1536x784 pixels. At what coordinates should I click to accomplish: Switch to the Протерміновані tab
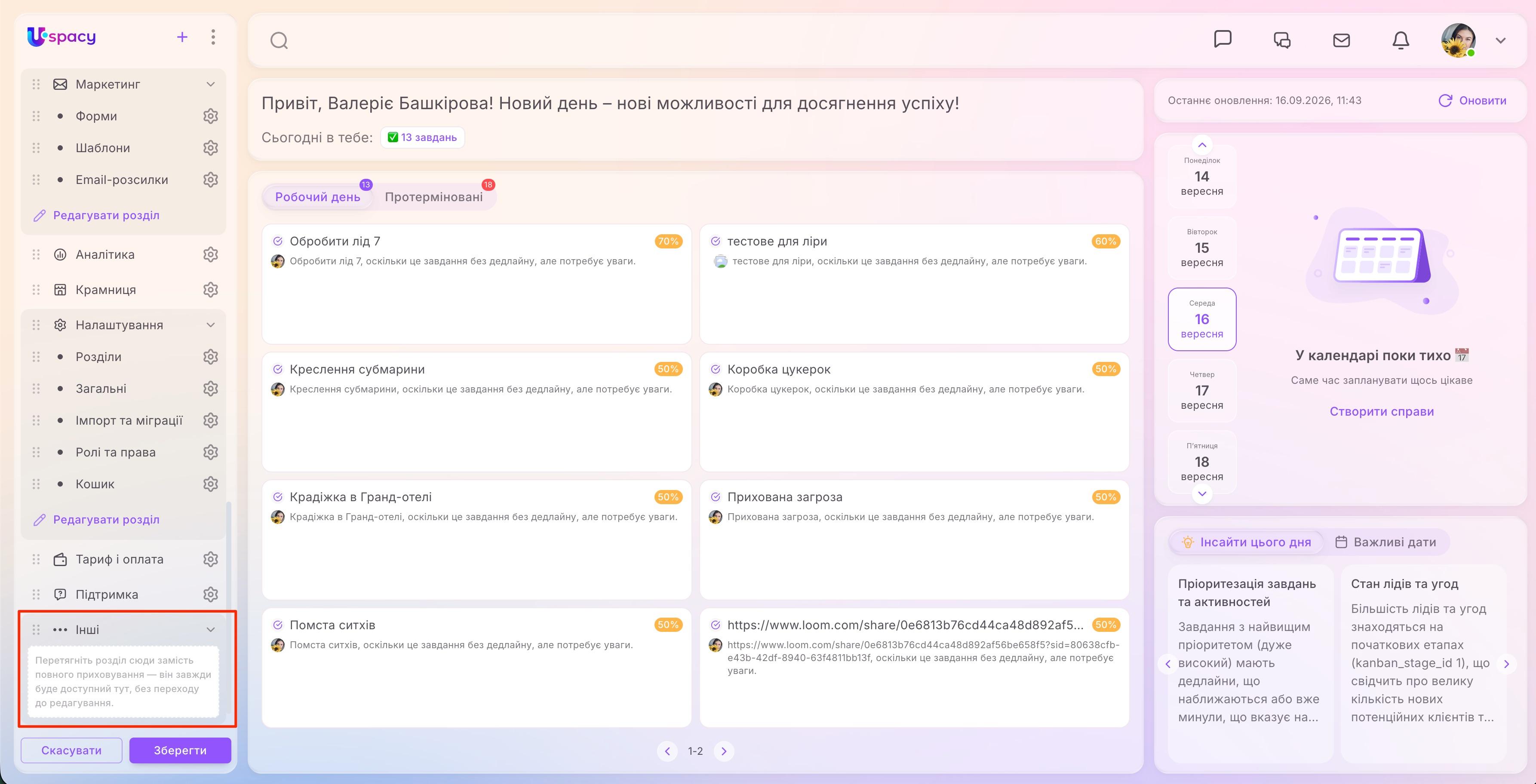434,197
